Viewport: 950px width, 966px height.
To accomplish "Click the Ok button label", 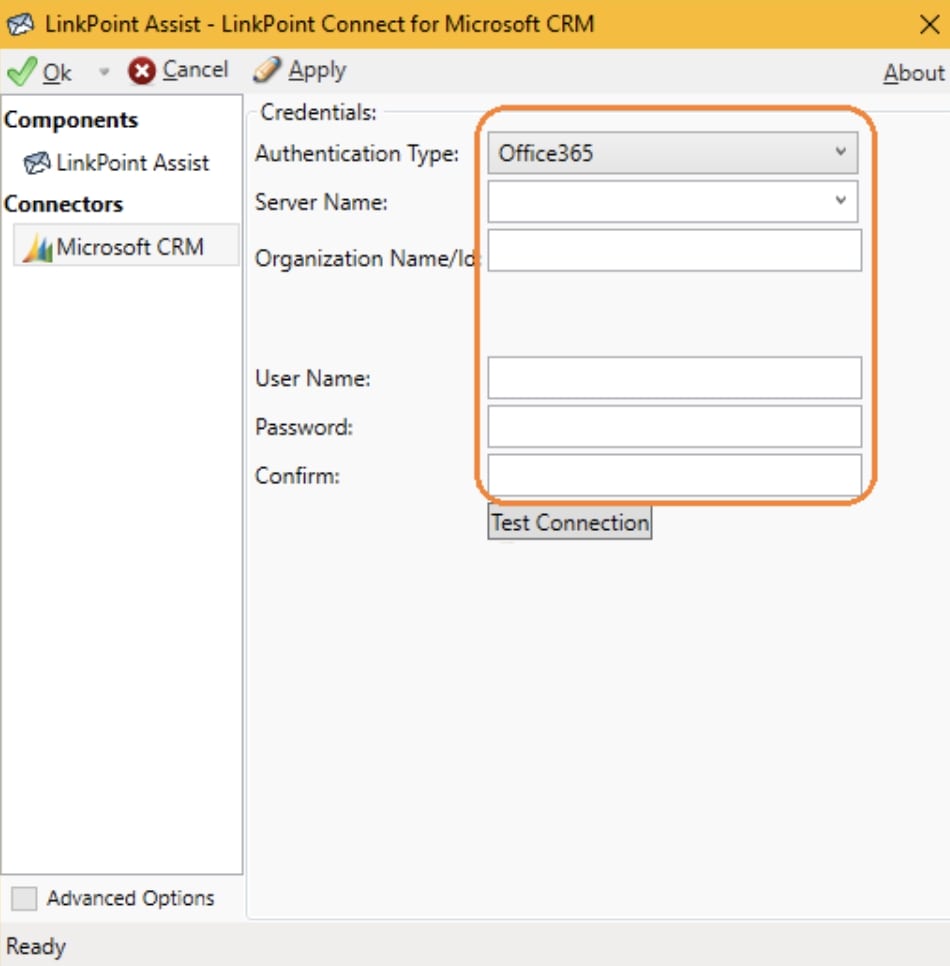I will coord(57,73).
